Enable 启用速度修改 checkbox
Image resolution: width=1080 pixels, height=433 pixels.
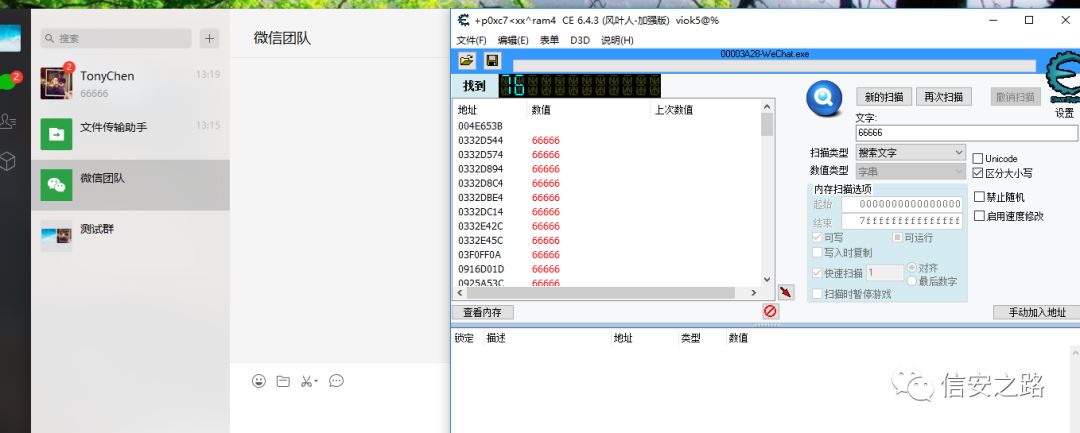979,216
